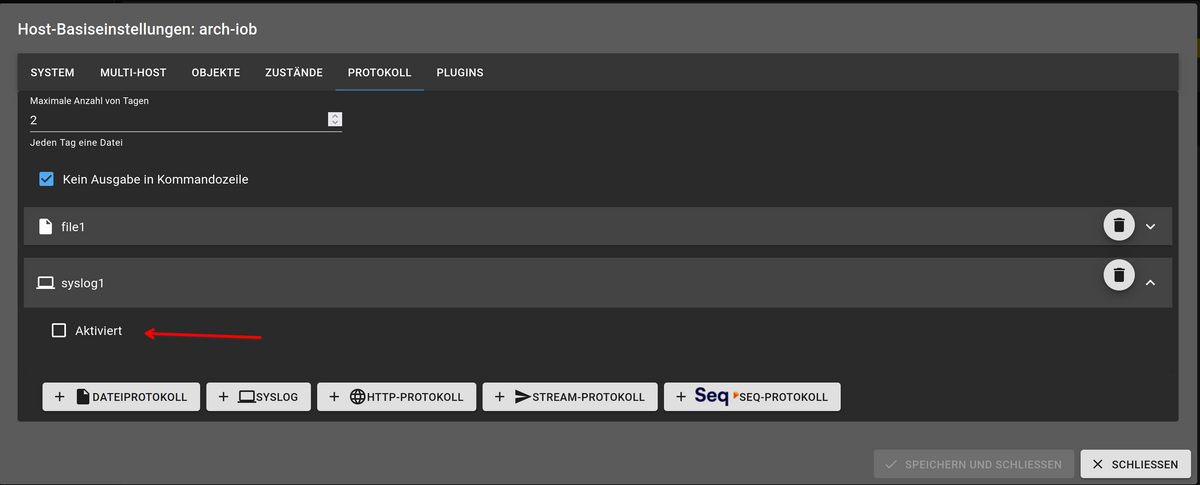Click the file1 document icon
The height and width of the screenshot is (485, 1200).
(45, 227)
